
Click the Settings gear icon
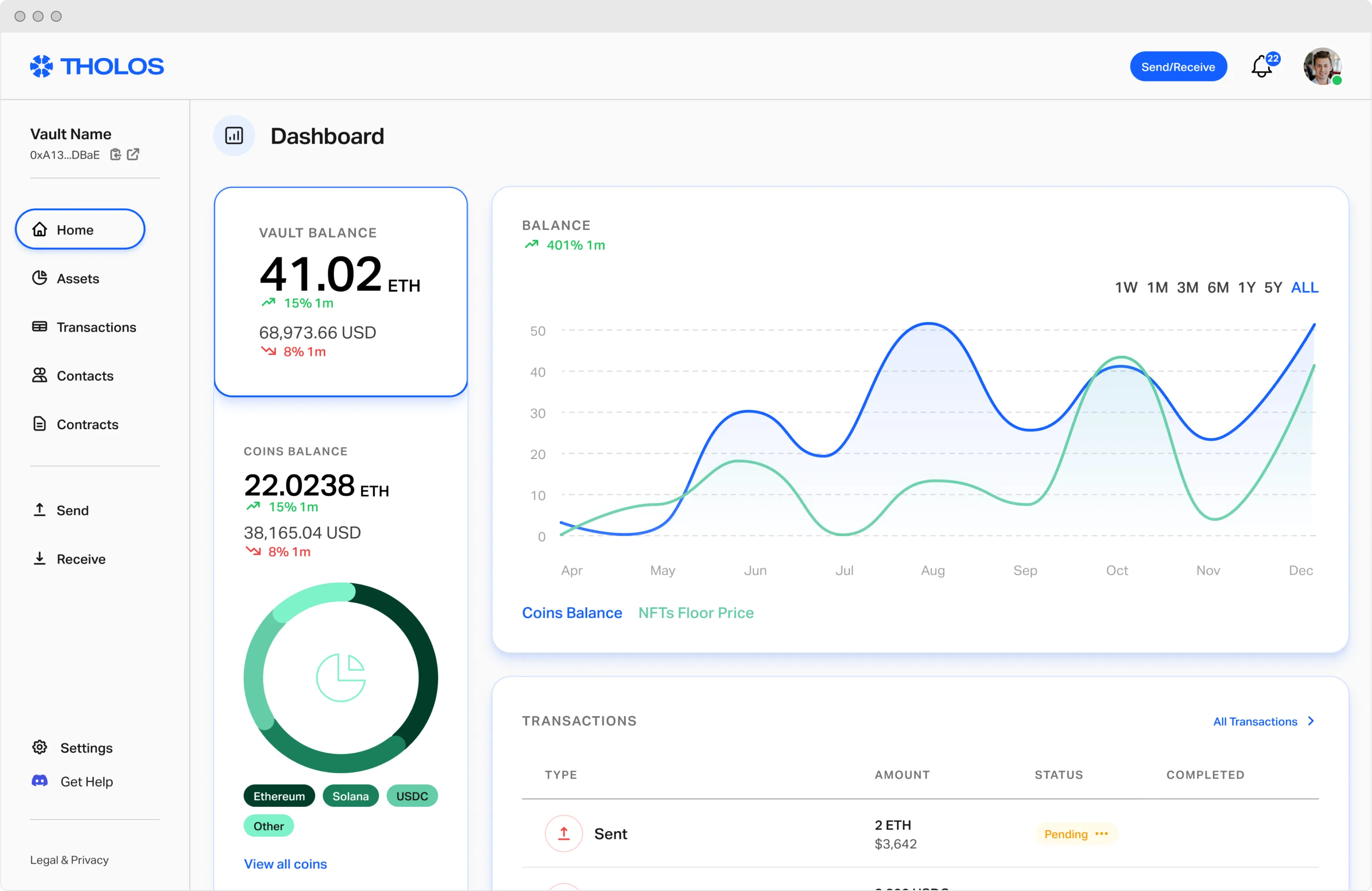(x=39, y=747)
